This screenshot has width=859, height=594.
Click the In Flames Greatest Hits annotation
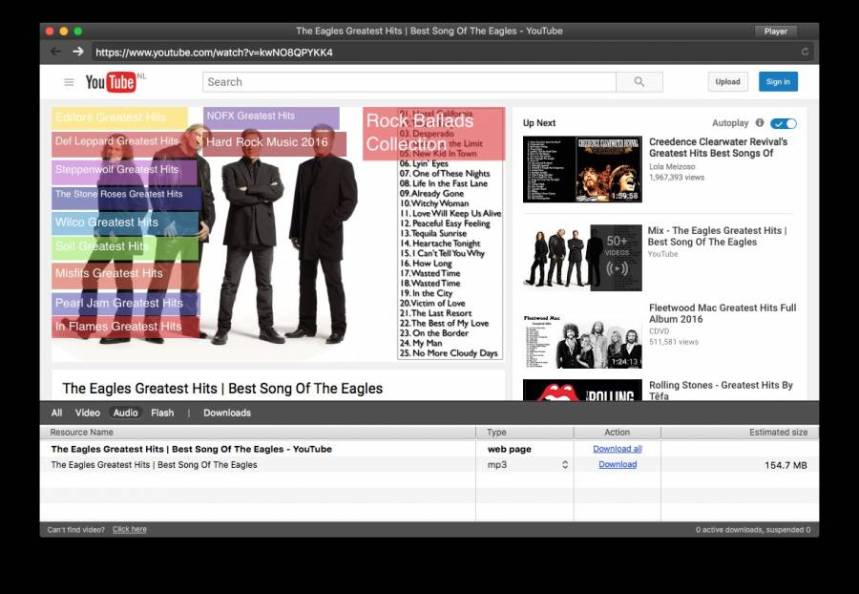point(126,327)
